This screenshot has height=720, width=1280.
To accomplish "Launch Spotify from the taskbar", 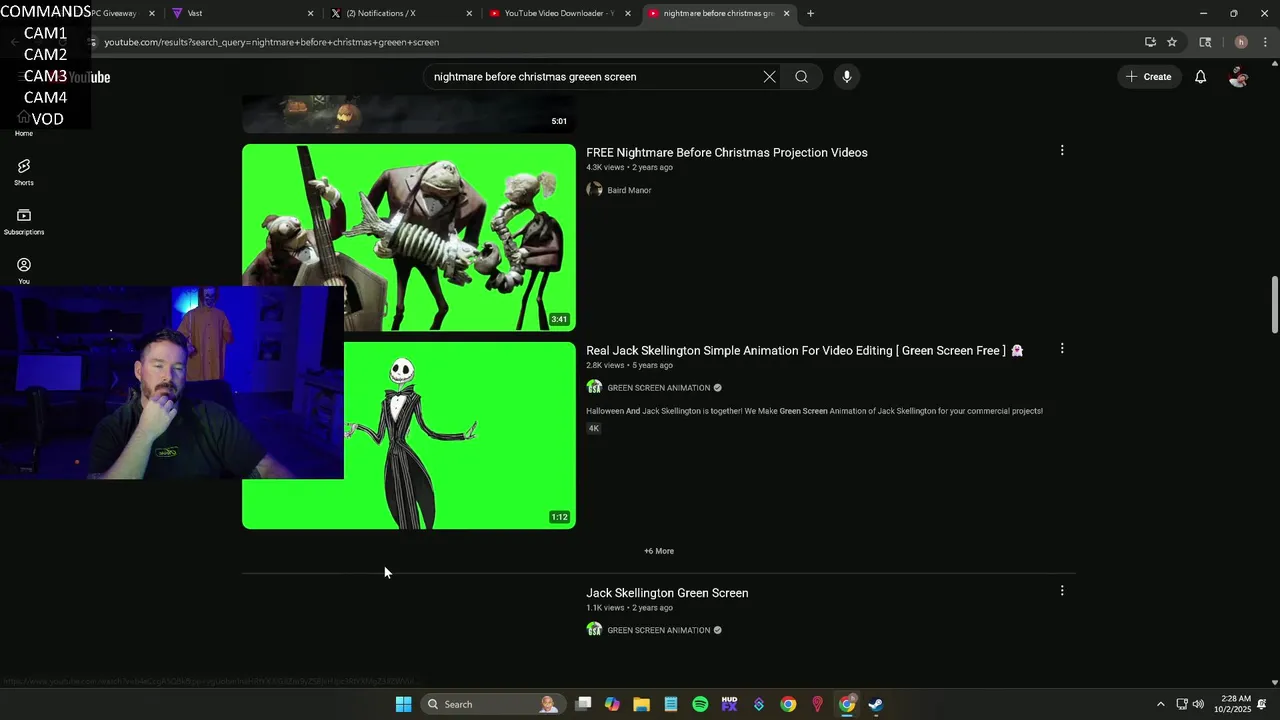I will click(700, 704).
